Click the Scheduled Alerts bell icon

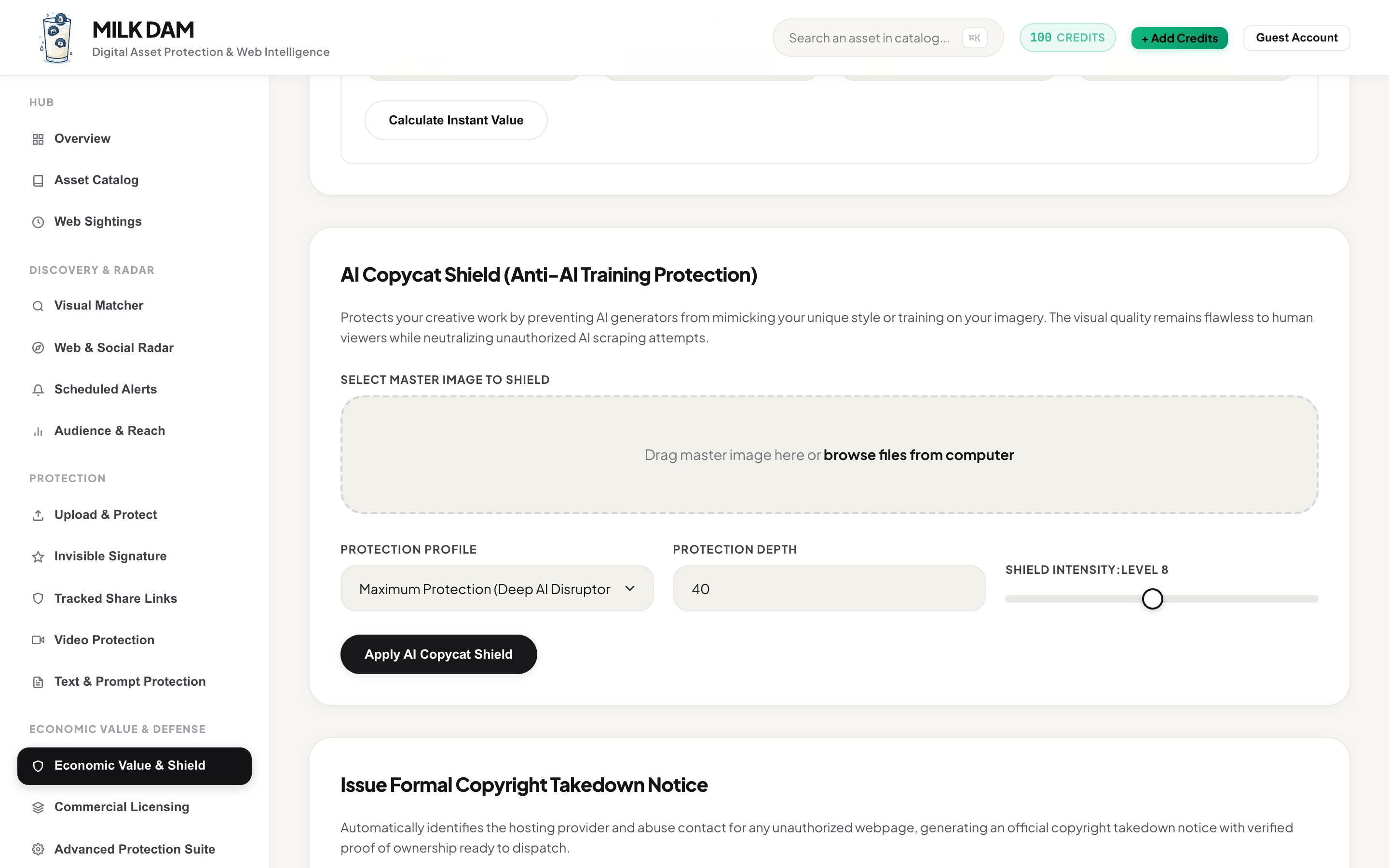click(38, 390)
